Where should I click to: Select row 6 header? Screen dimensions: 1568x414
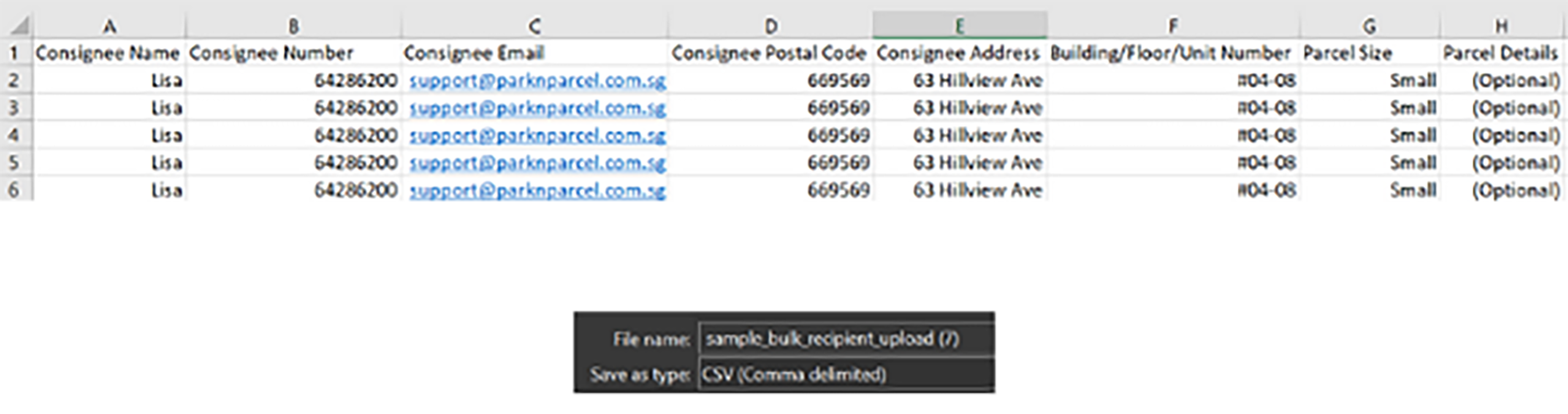(x=15, y=190)
